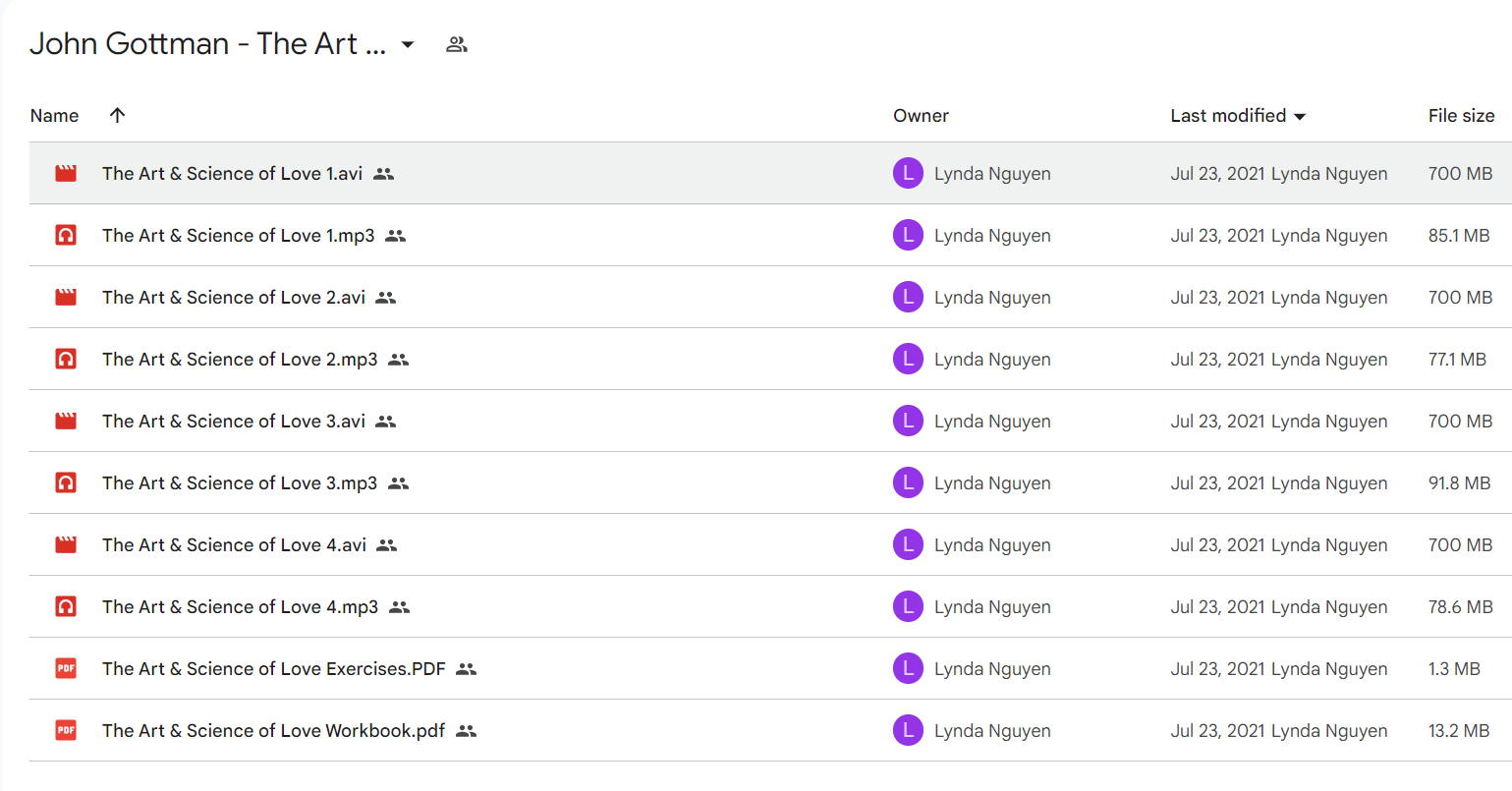This screenshot has width=1512, height=791.
Task: Click the File size column header
Action: (x=1461, y=116)
